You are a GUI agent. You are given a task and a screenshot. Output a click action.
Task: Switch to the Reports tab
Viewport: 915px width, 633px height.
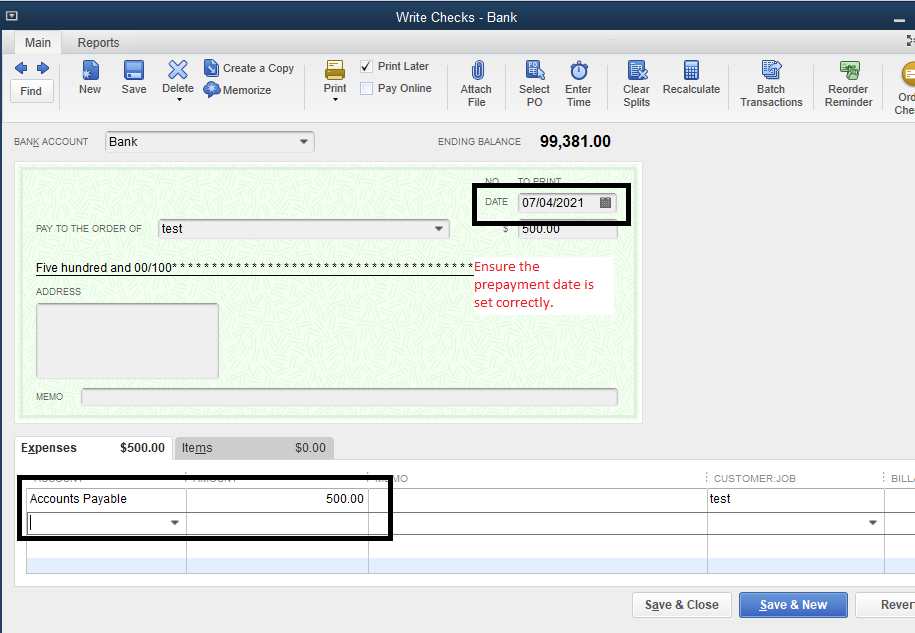98,43
